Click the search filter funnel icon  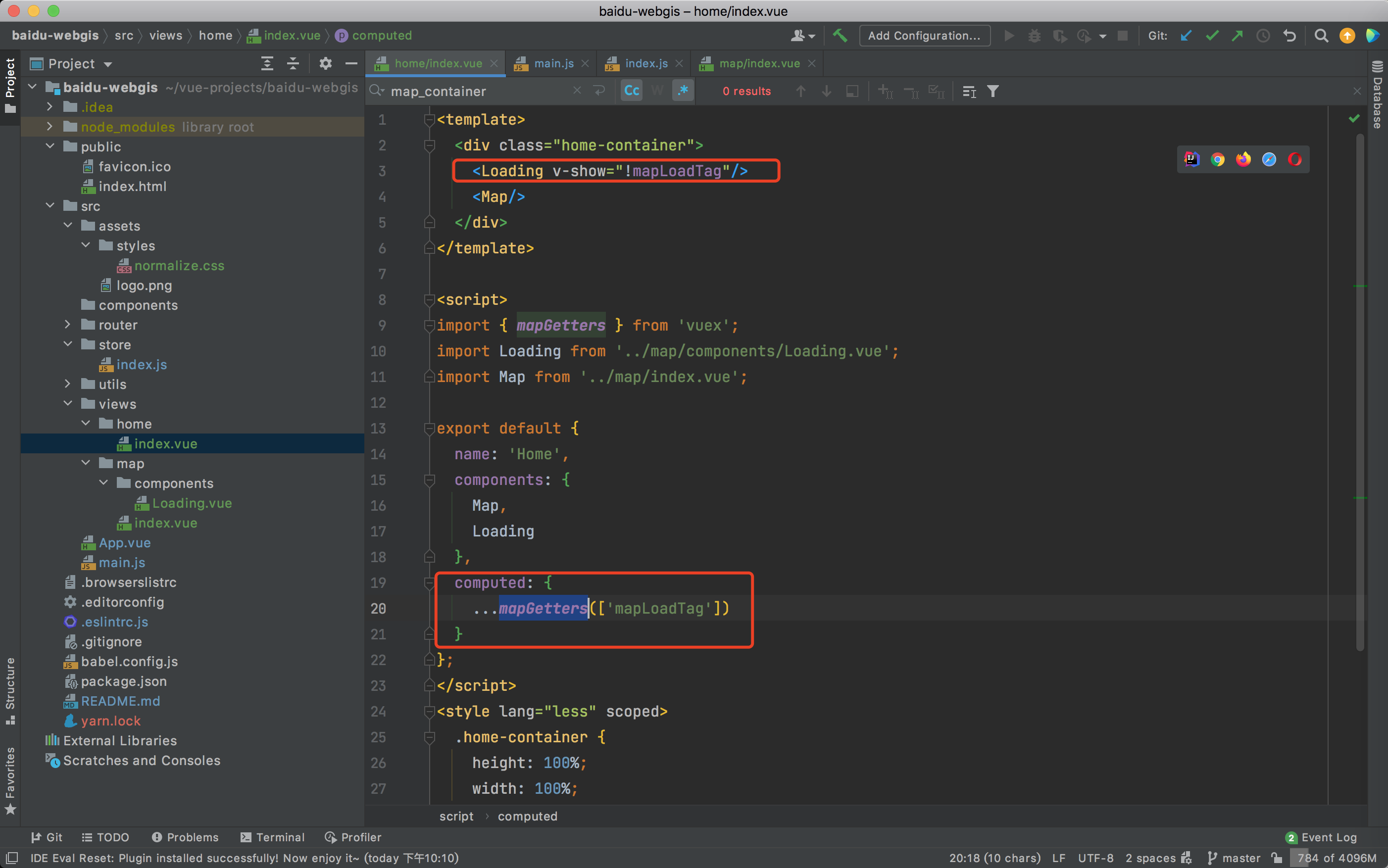click(x=993, y=91)
